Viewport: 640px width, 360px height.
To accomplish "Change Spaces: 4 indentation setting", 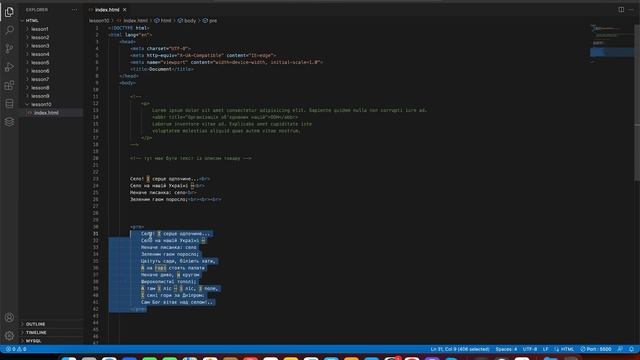I will (506, 349).
